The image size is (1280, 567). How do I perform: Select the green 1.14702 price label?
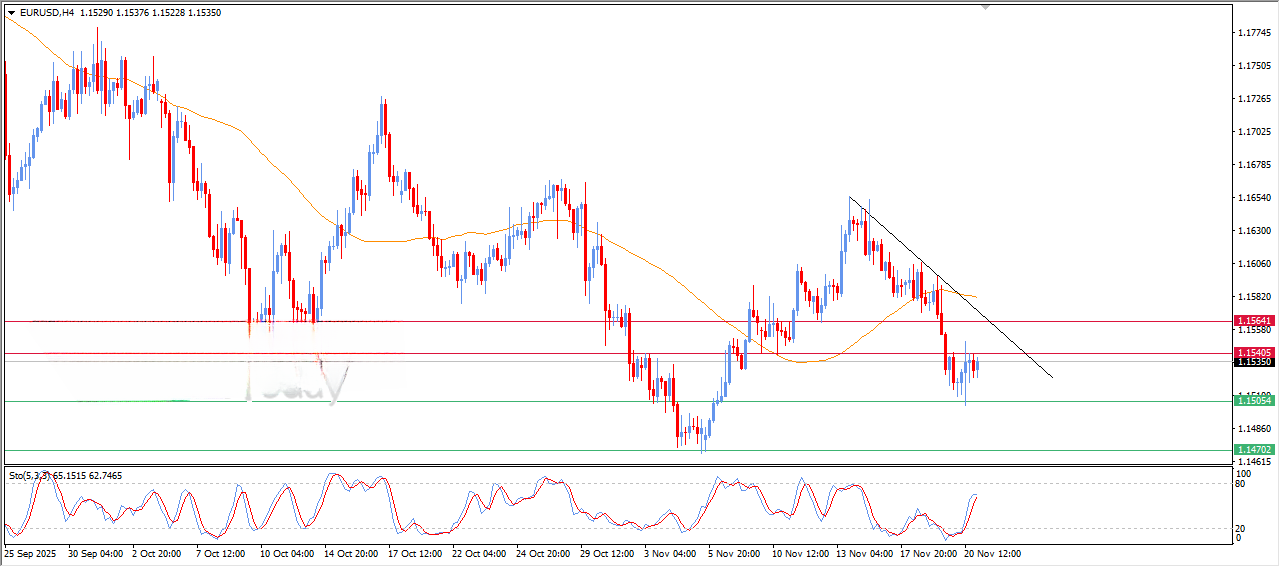pos(1253,450)
